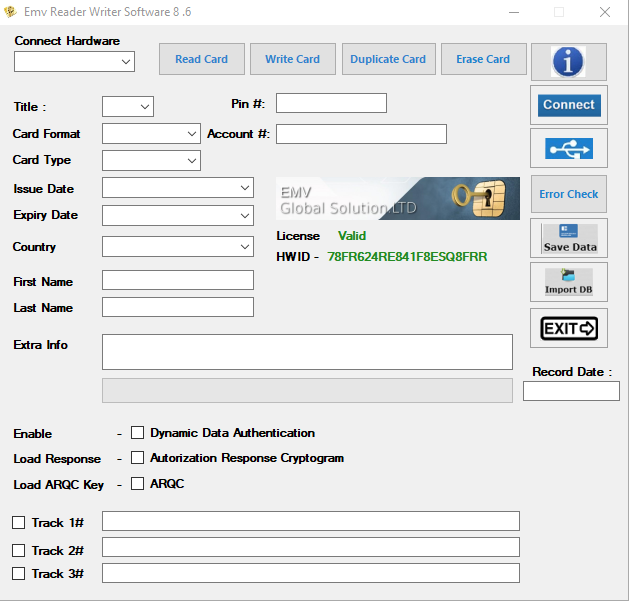Screen dimensions: 630x603
Task: Check the ARQC checkbox
Action: (137, 484)
